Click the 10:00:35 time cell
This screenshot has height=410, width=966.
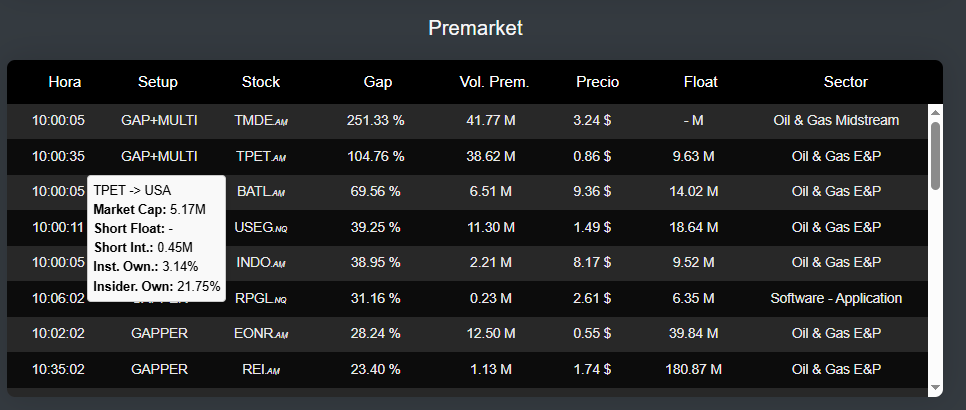(59, 156)
